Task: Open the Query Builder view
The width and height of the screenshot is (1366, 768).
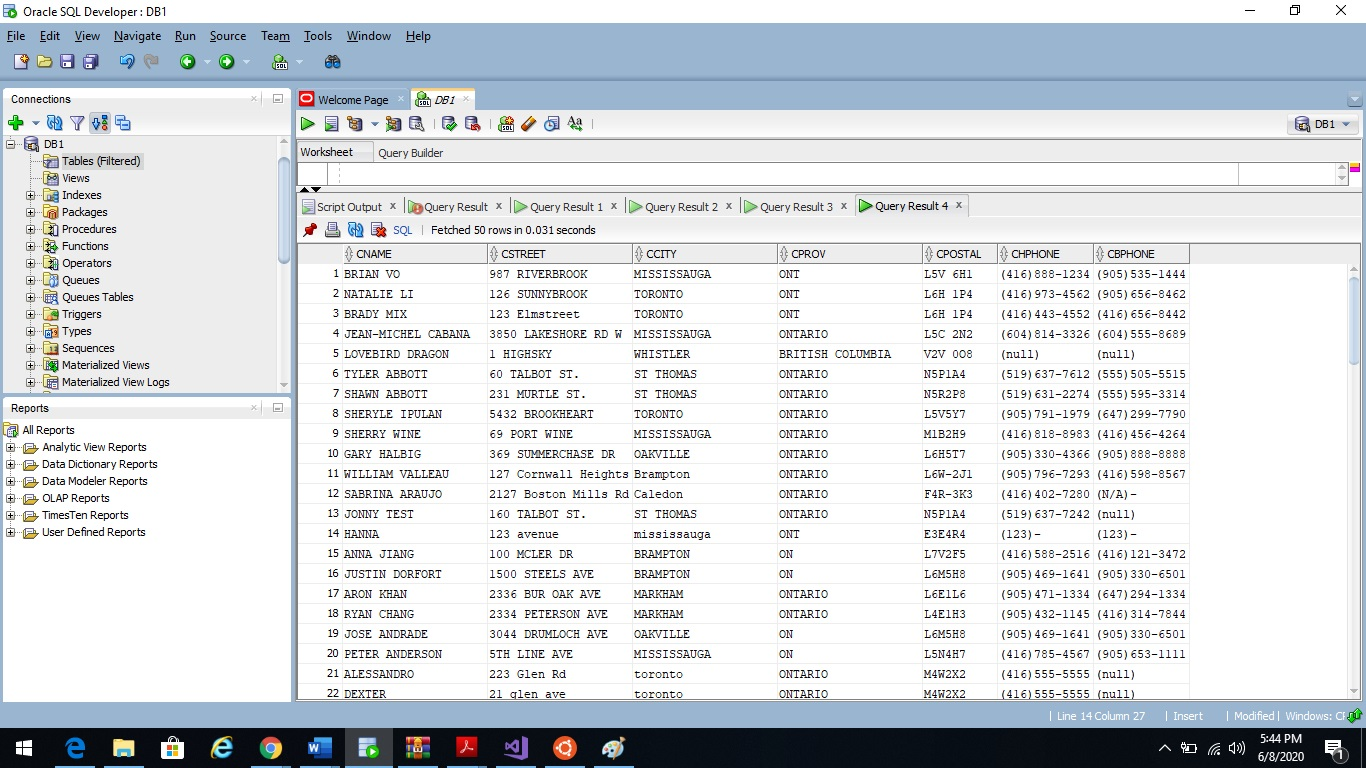Action: [x=409, y=151]
